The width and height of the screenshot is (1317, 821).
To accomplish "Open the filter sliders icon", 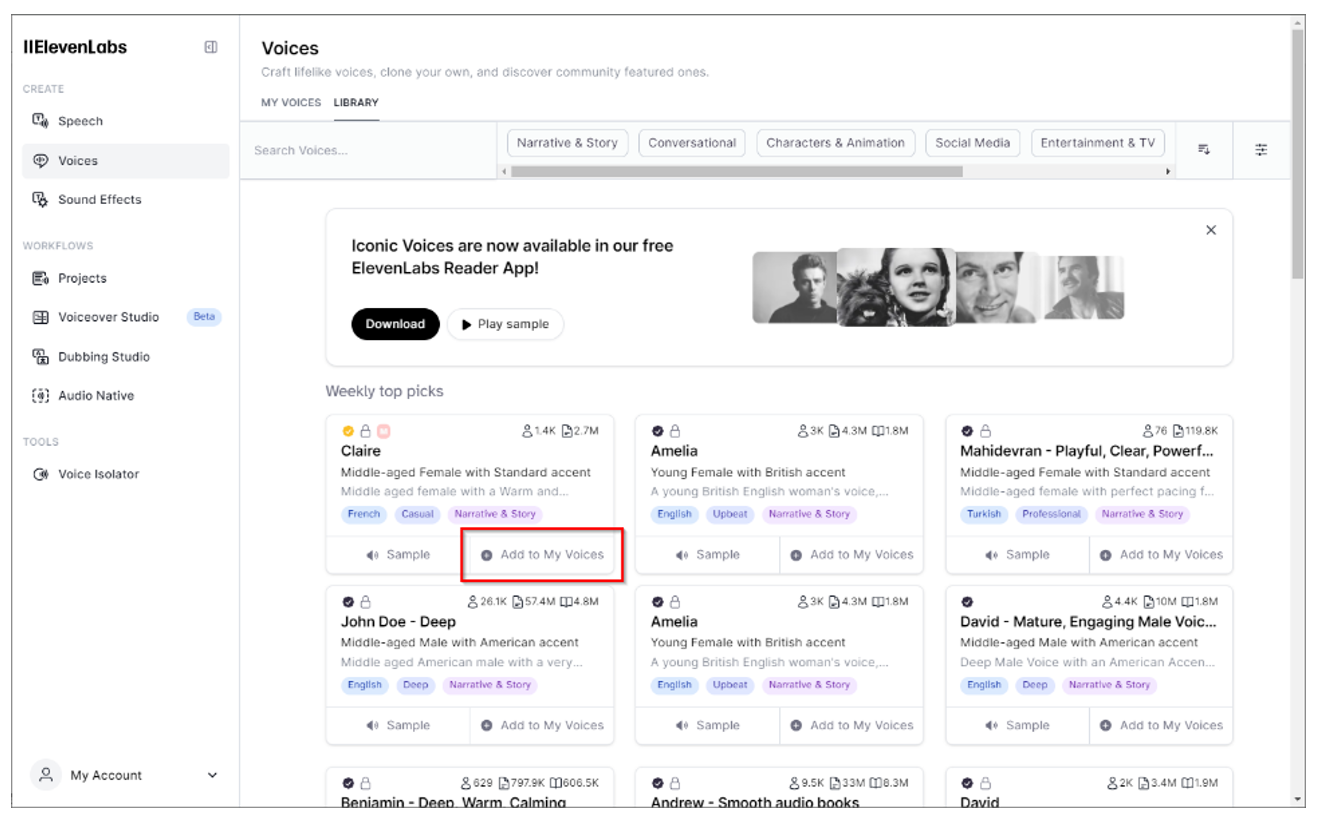I will point(1261,150).
